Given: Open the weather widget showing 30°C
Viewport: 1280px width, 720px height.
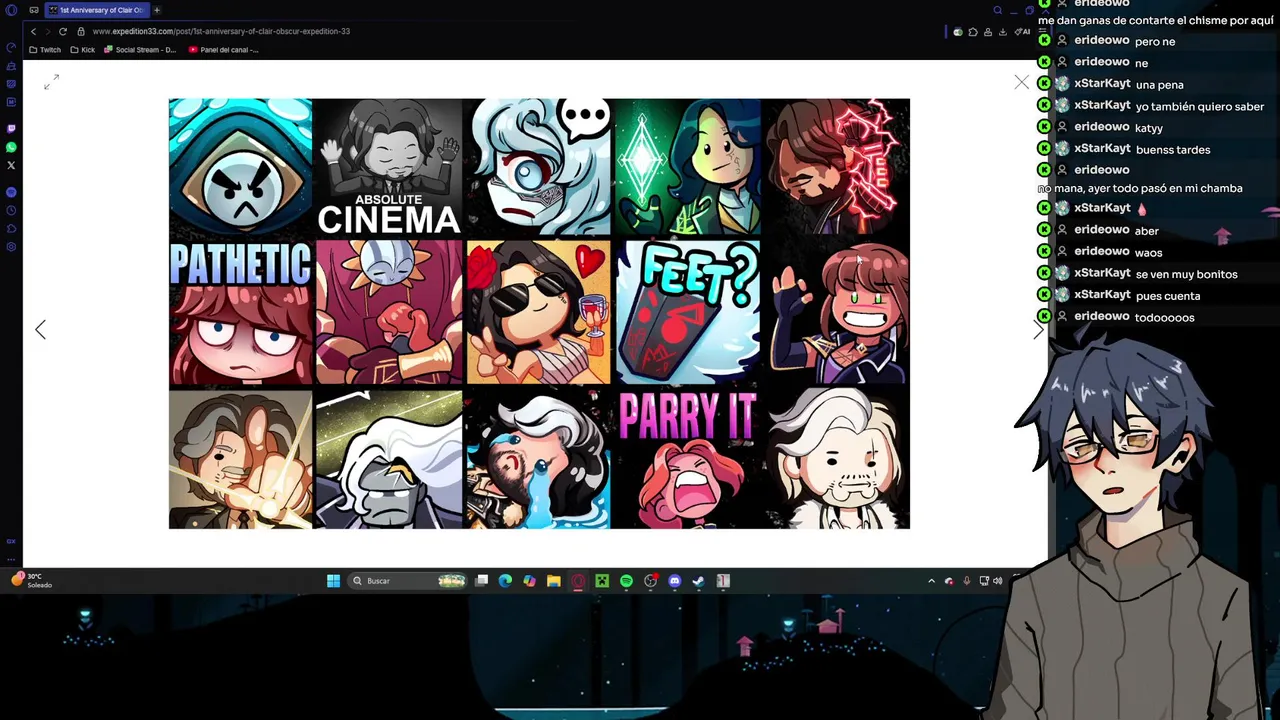Looking at the screenshot, I should point(33,580).
